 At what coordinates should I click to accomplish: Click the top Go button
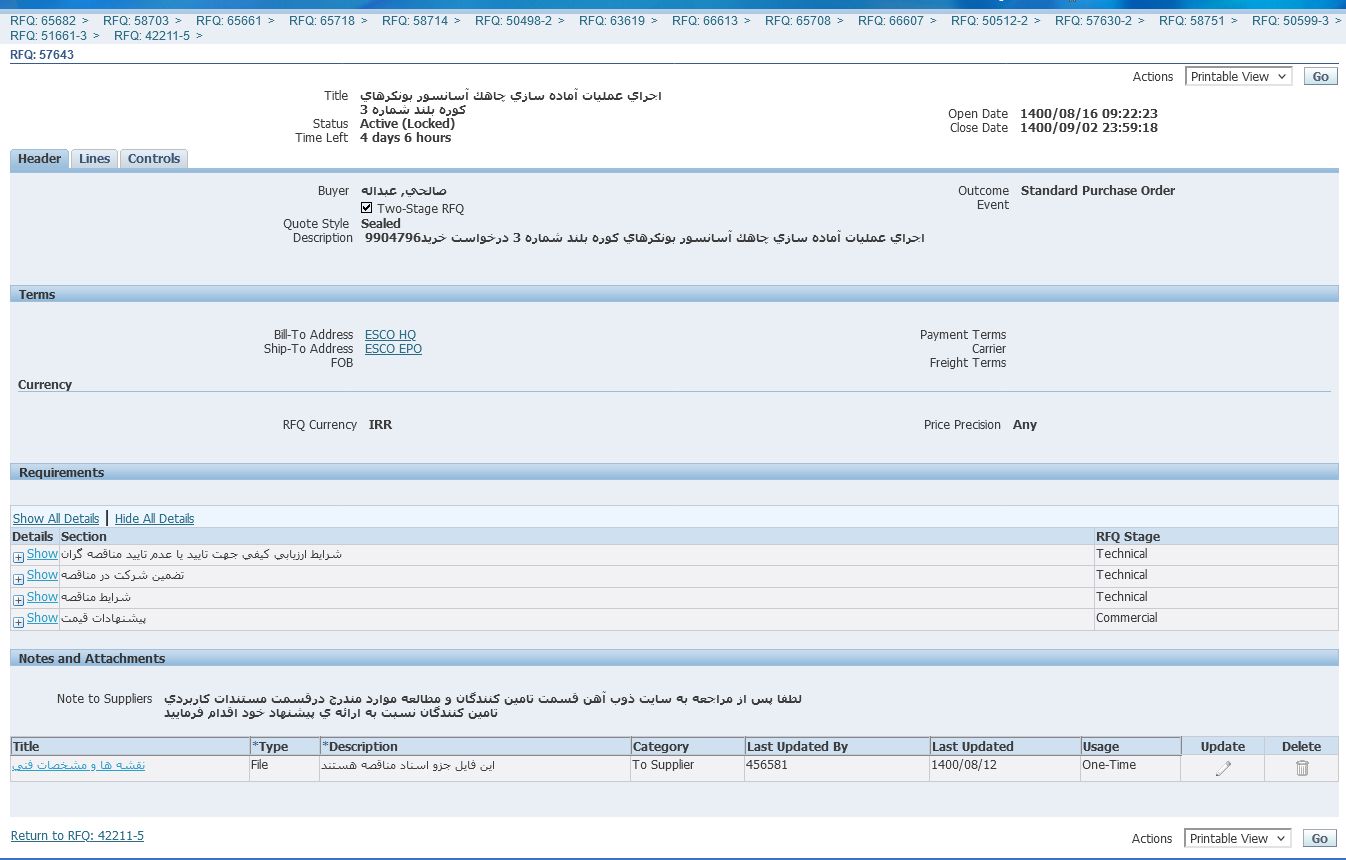click(x=1320, y=77)
